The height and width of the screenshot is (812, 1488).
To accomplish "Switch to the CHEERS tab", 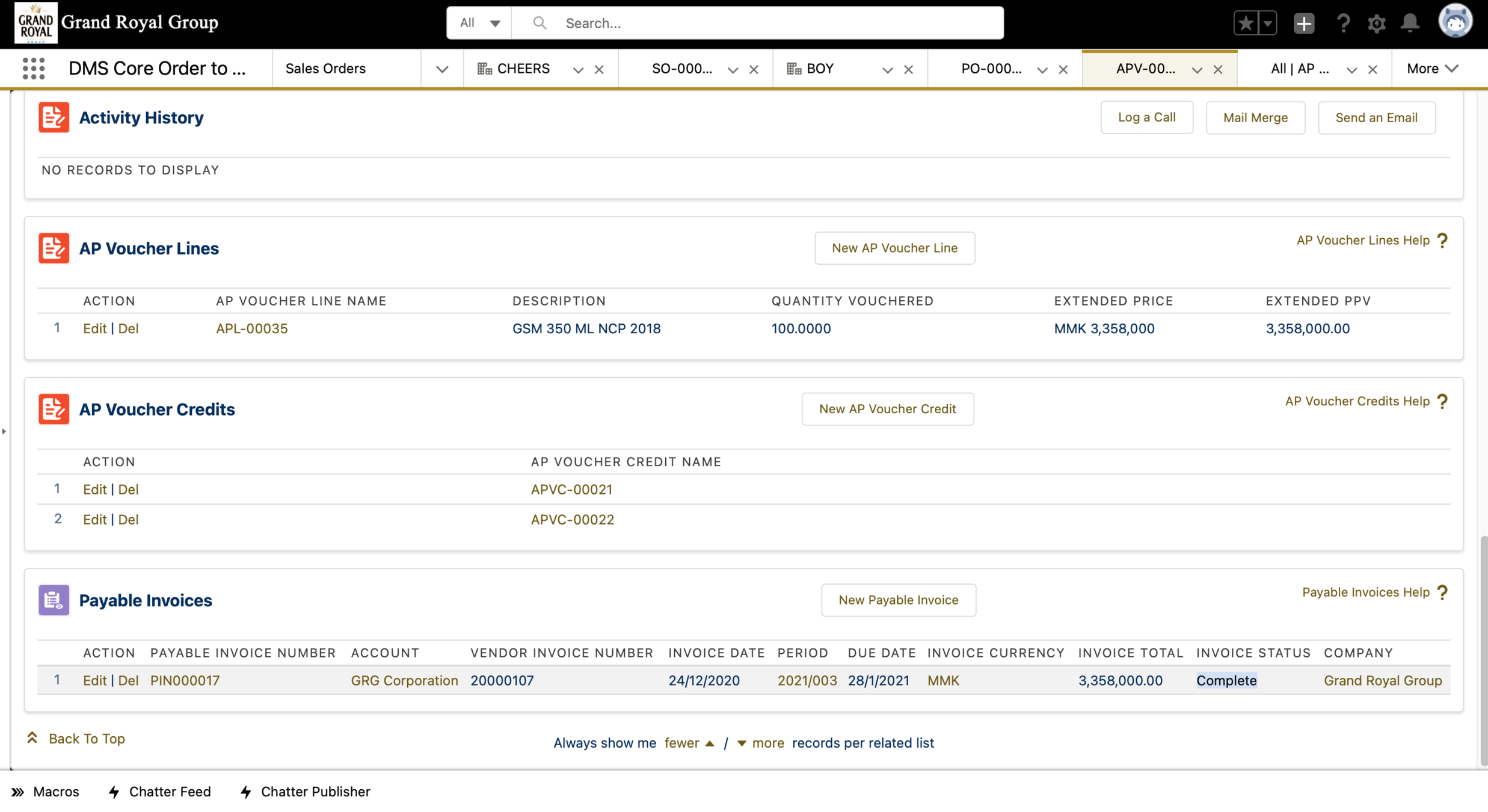I will pos(522,69).
